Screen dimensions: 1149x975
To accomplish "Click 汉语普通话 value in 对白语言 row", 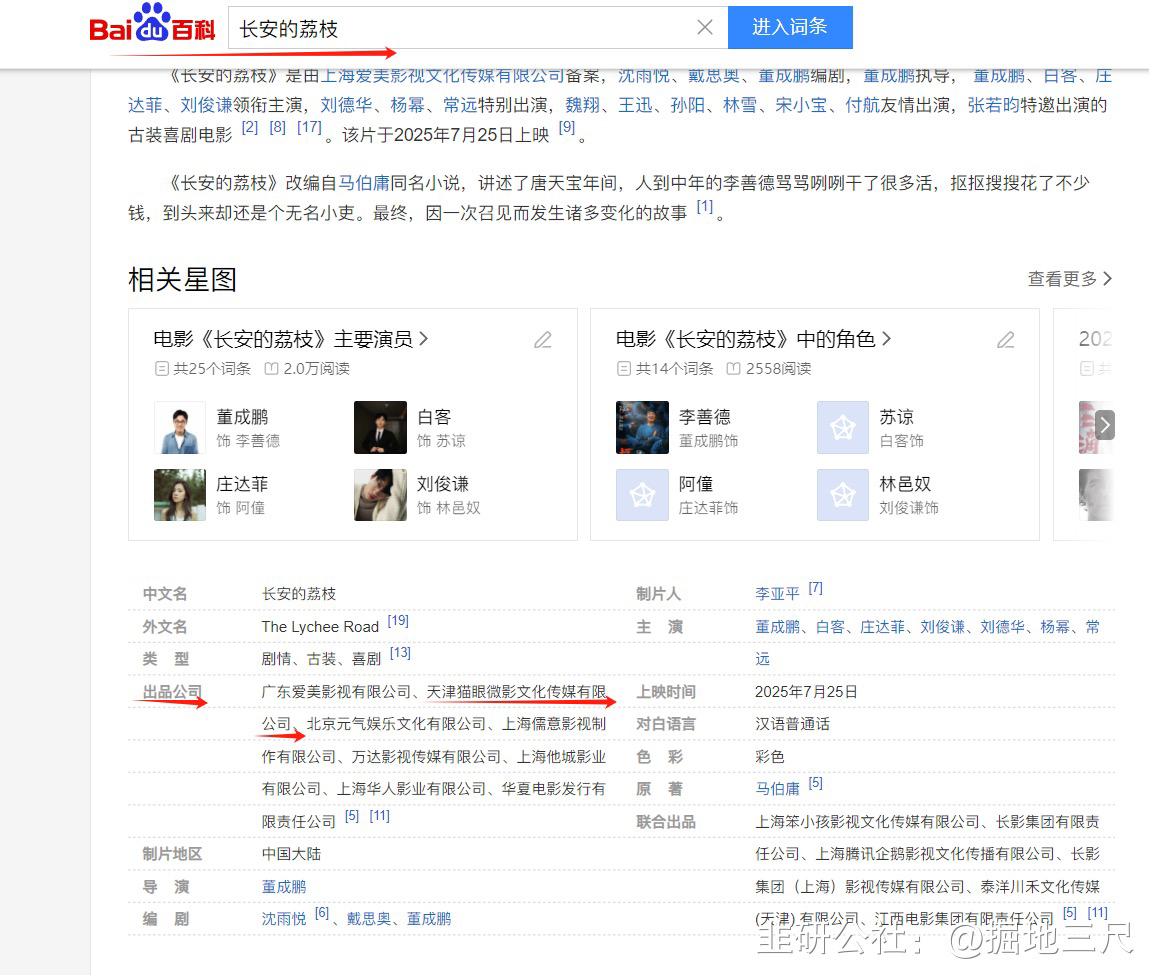I will tap(792, 724).
